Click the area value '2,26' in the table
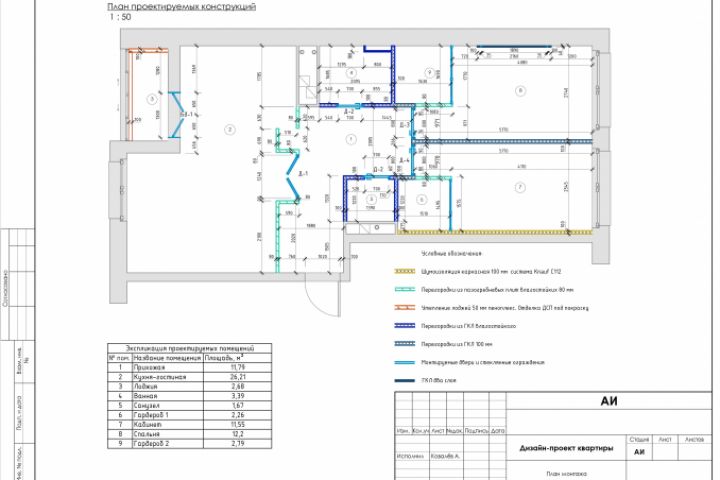 (238, 415)
